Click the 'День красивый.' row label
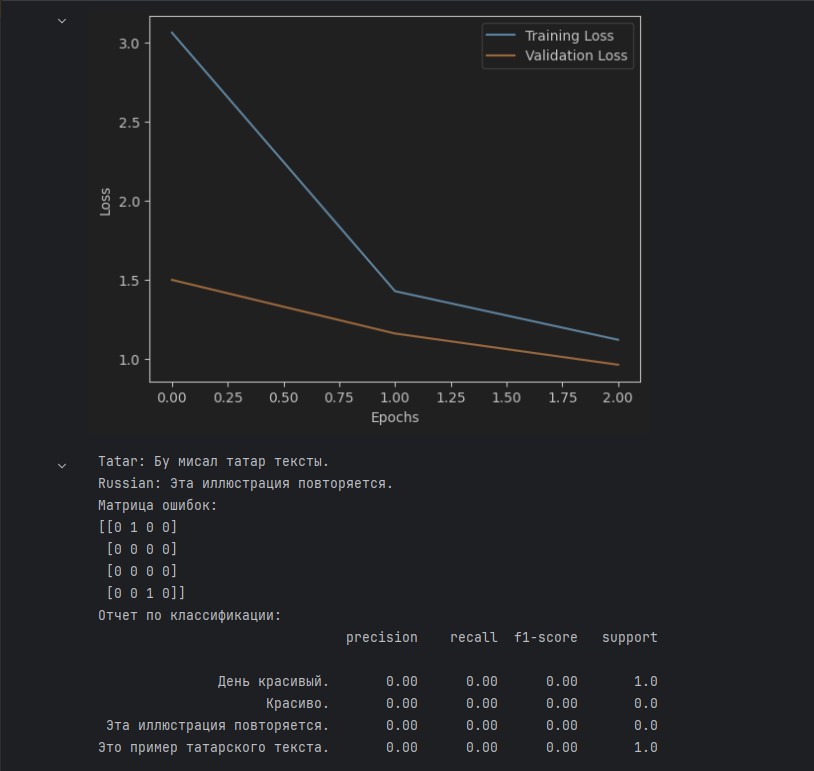814x771 pixels. pyautogui.click(x=274, y=682)
